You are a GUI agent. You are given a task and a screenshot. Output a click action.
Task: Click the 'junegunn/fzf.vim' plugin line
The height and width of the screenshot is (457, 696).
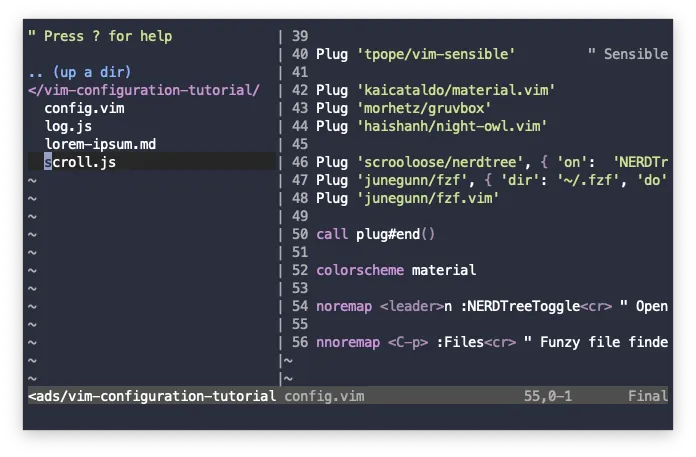coord(407,198)
